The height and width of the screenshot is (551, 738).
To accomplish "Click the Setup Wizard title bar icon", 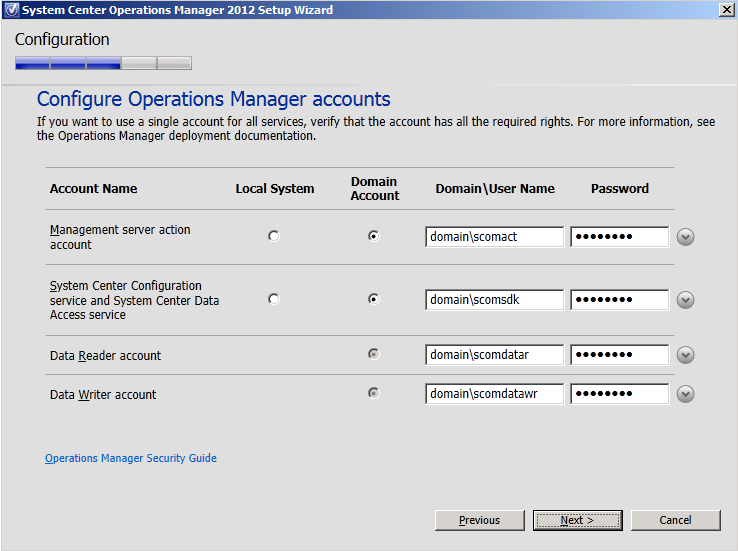I will click(11, 9).
